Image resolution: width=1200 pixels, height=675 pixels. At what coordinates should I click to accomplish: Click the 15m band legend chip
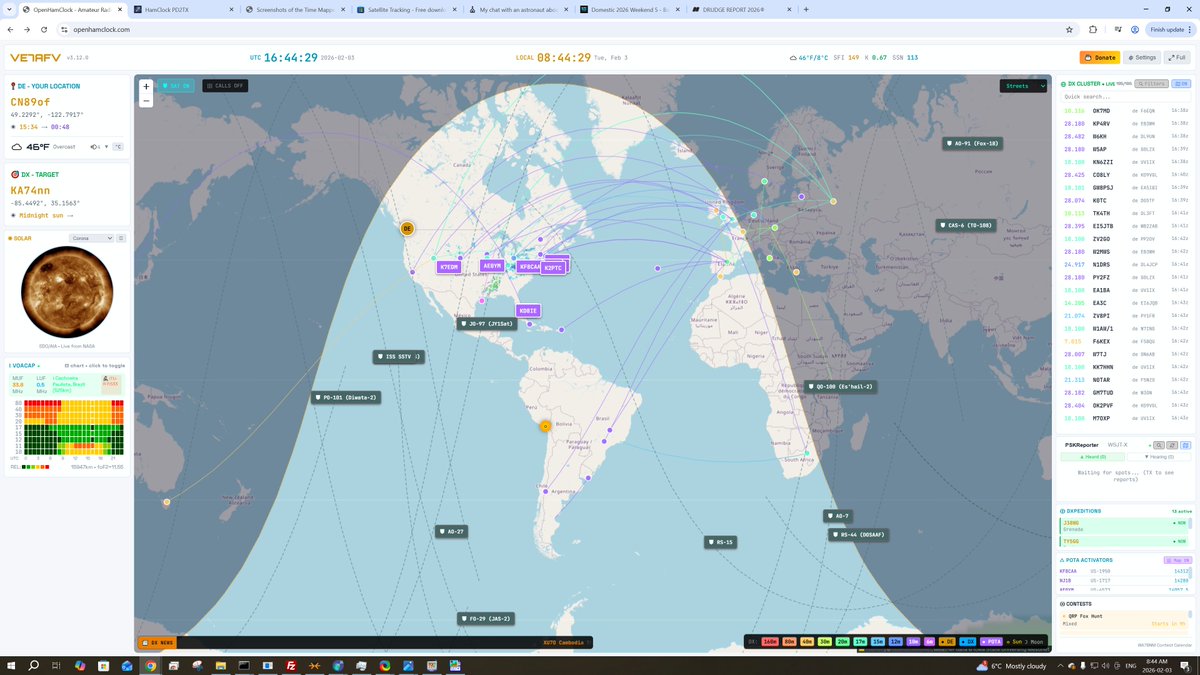pos(878,642)
